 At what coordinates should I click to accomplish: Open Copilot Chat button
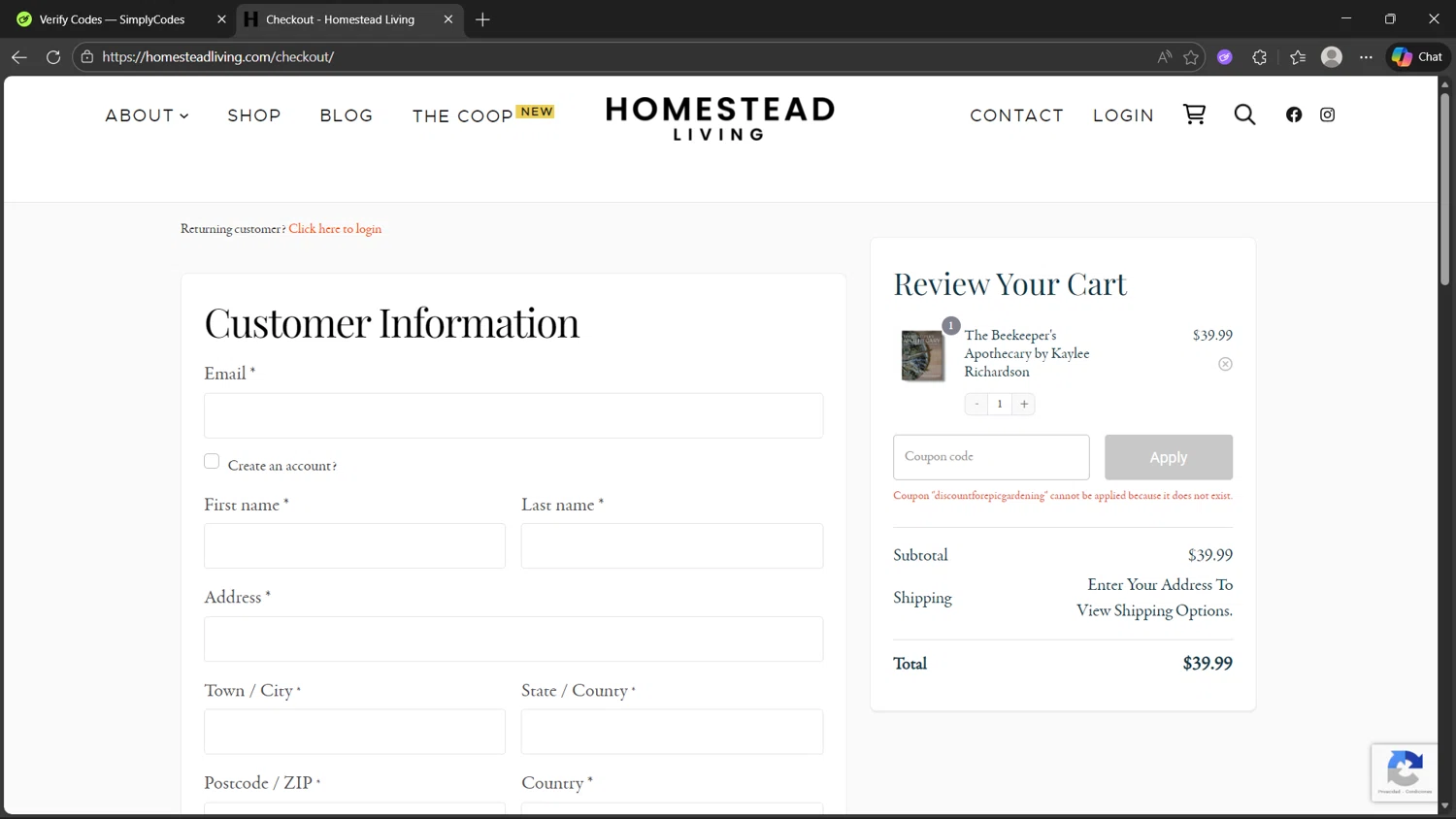(x=1417, y=57)
